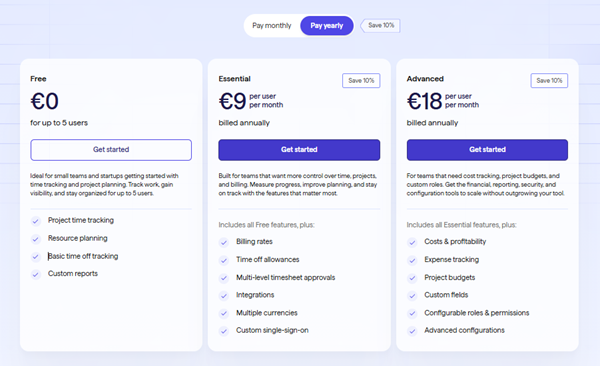The image size is (600, 366).
Task: Click 'Includes all Free features, plus:' text
Action: coord(266,225)
